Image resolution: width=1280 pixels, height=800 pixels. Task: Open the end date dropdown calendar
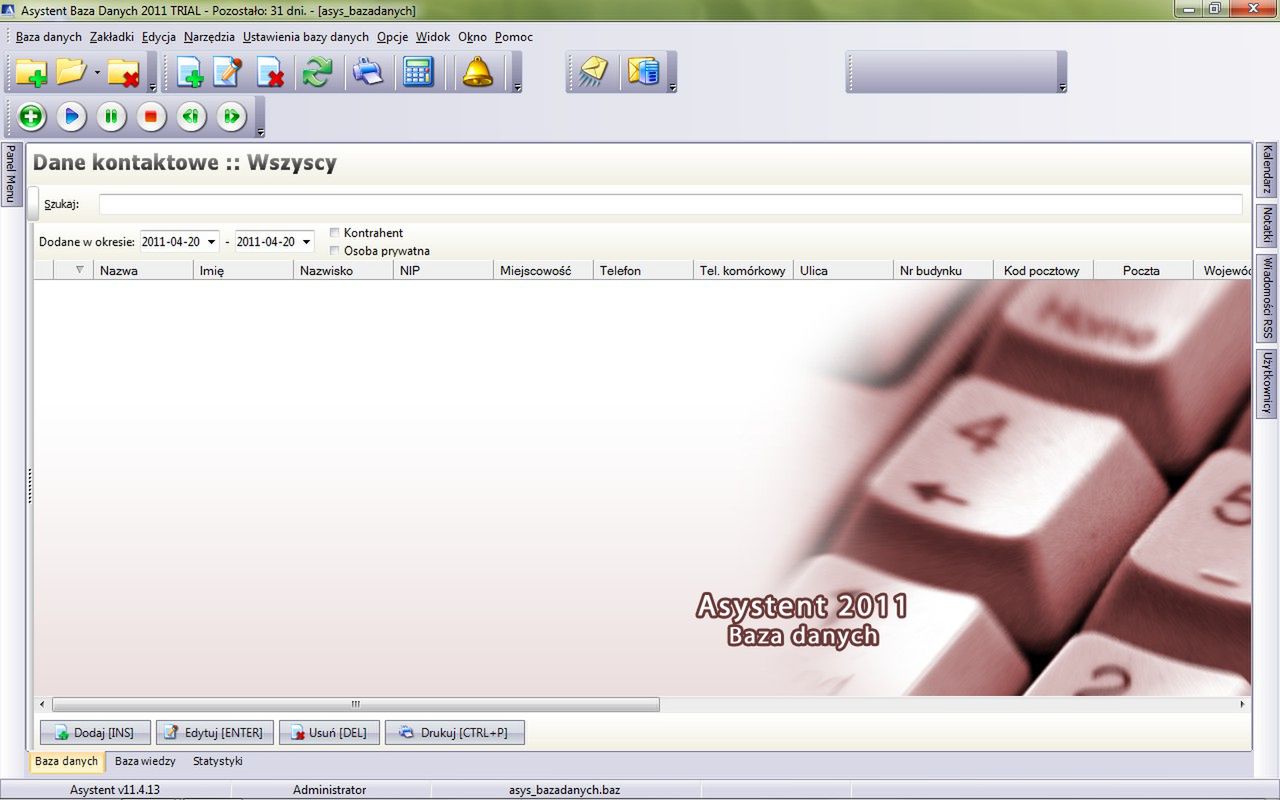[306, 242]
